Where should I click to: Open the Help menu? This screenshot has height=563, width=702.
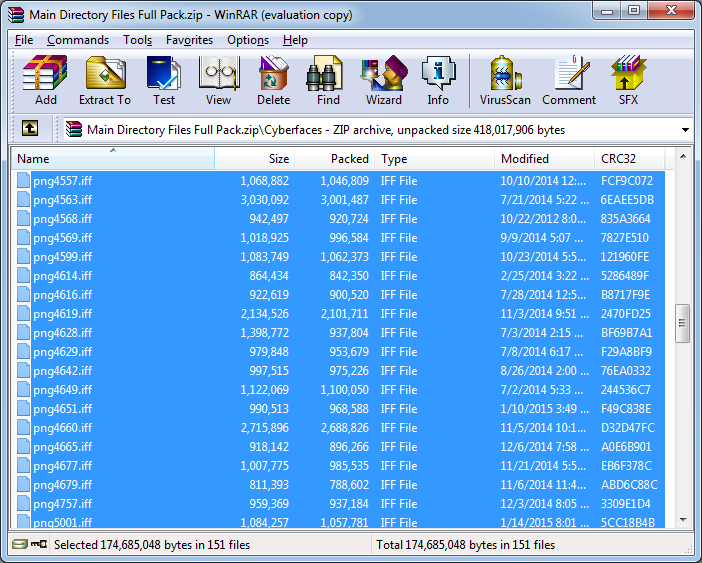(x=295, y=40)
